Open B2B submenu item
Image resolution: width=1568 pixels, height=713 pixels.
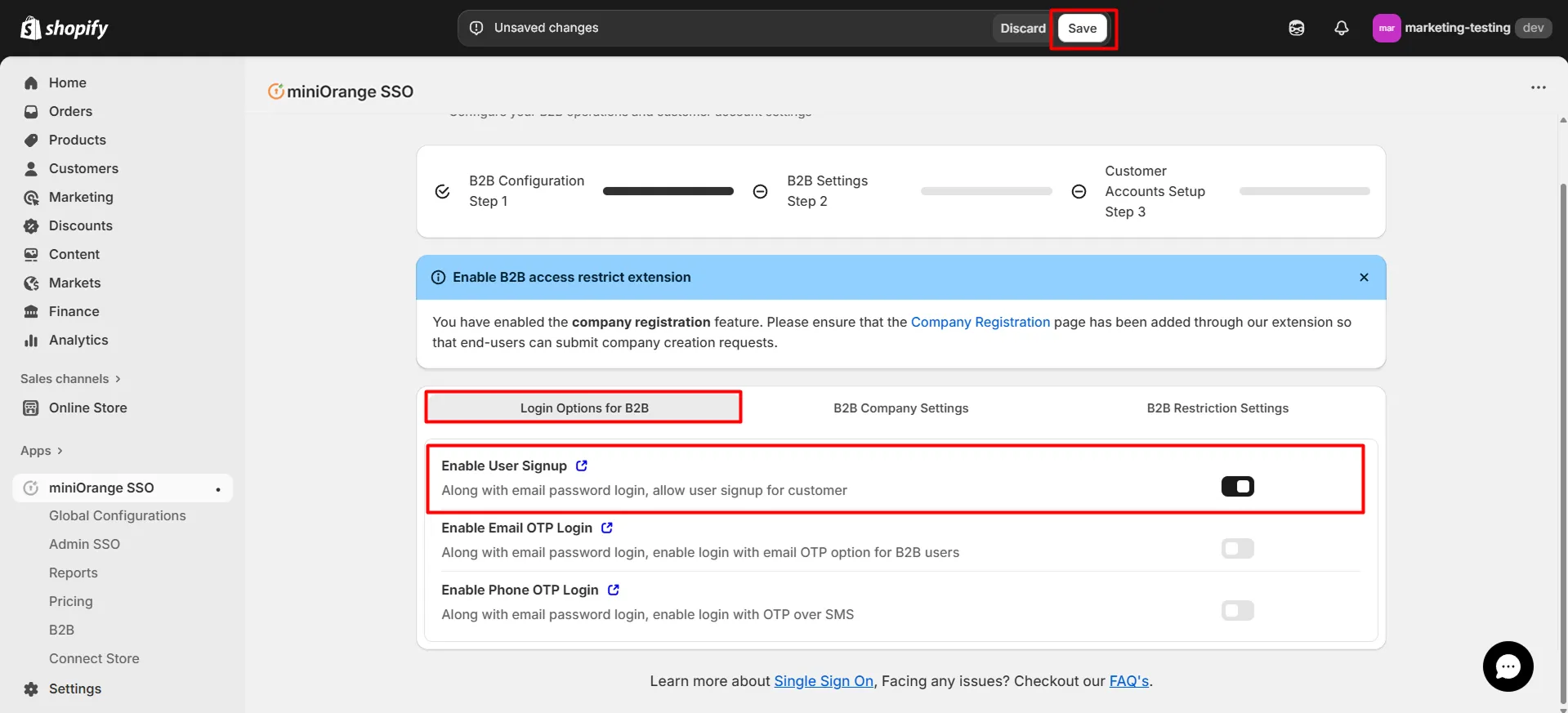[x=61, y=630]
